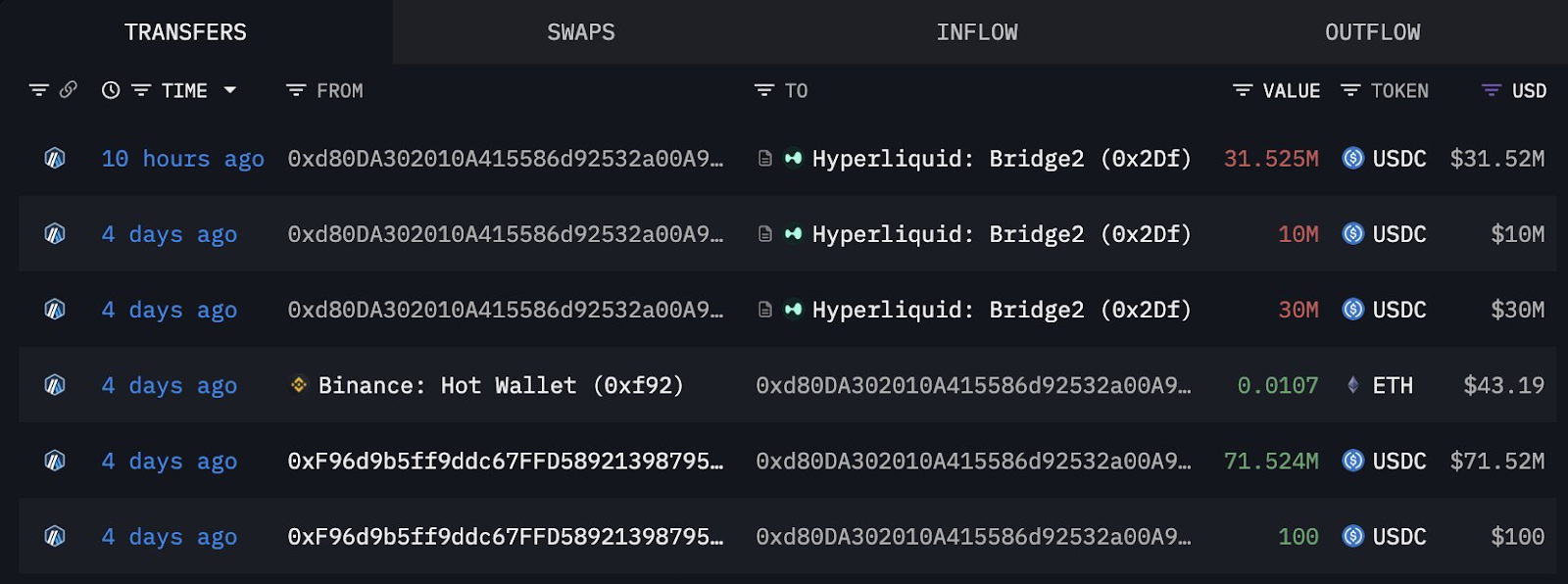Image resolution: width=1568 pixels, height=584 pixels.
Task: Toggle the USD column filter
Action: point(1492,90)
